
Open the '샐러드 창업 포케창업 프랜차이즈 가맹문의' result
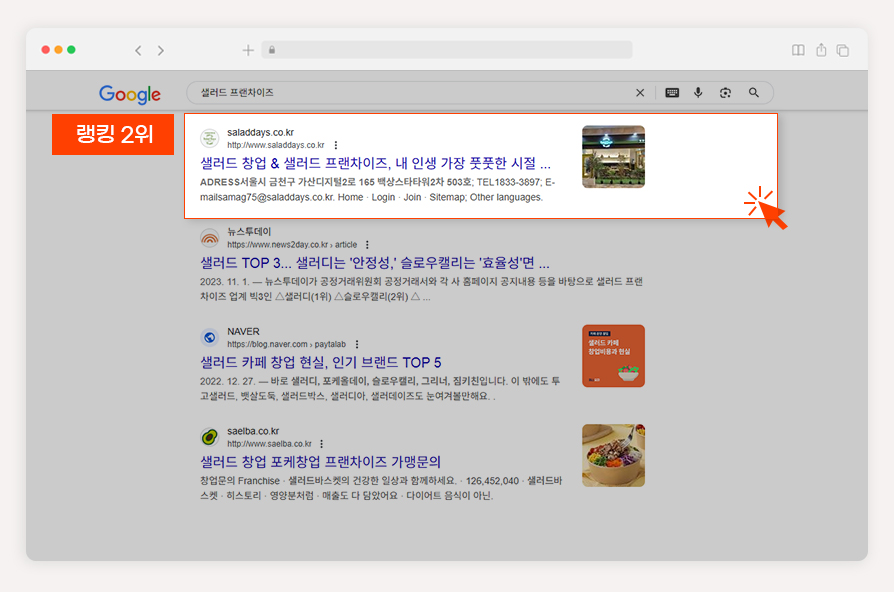[320, 462]
